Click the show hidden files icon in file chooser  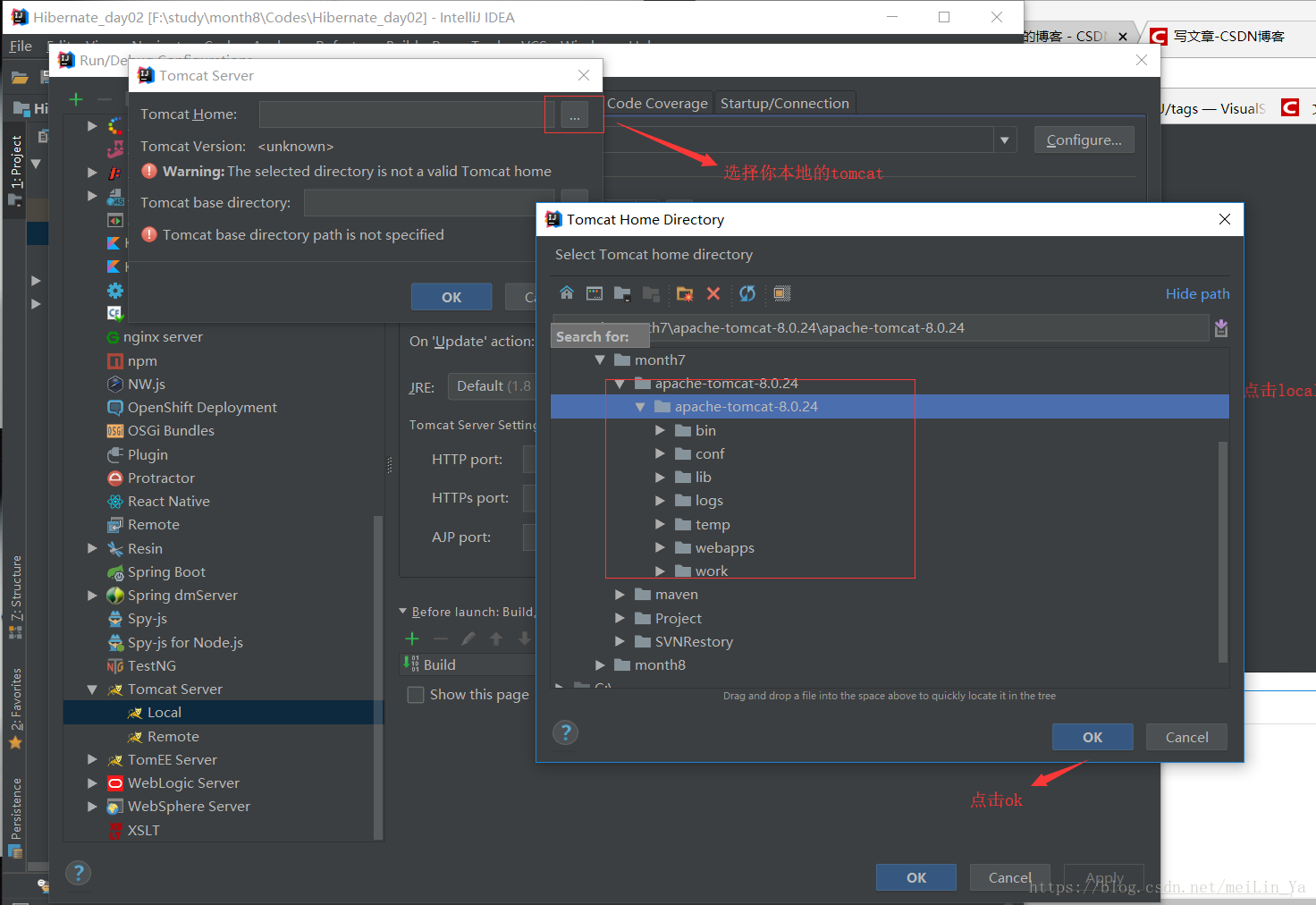tap(782, 293)
